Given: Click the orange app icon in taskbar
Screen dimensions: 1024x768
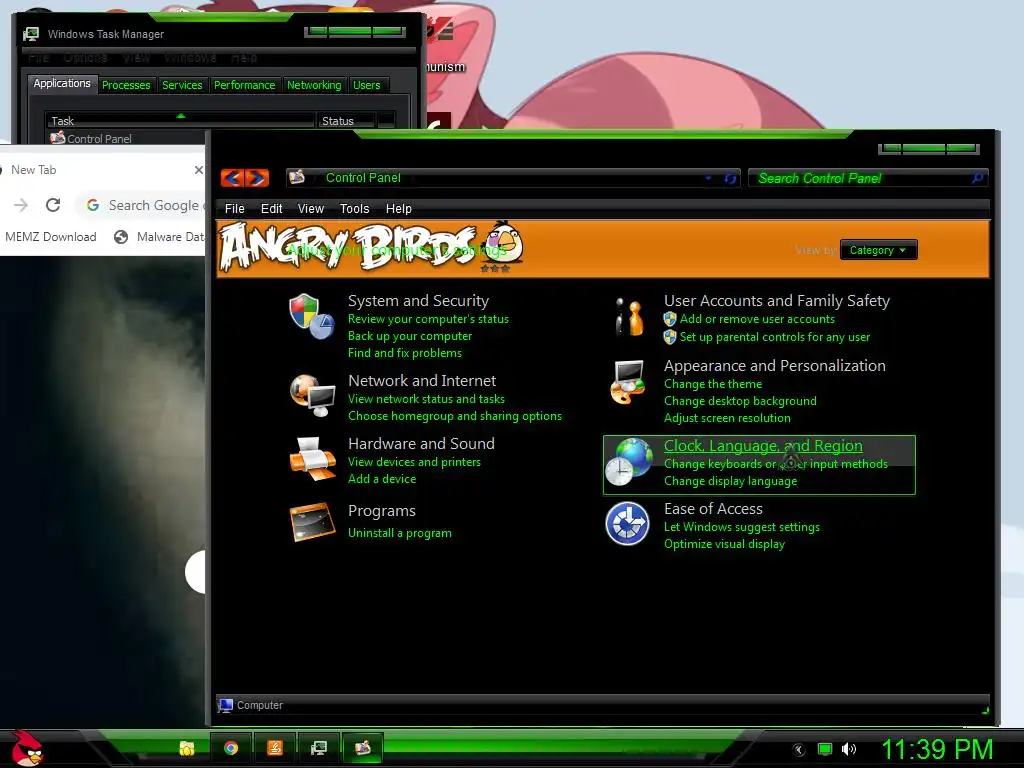Looking at the screenshot, I should point(275,748).
